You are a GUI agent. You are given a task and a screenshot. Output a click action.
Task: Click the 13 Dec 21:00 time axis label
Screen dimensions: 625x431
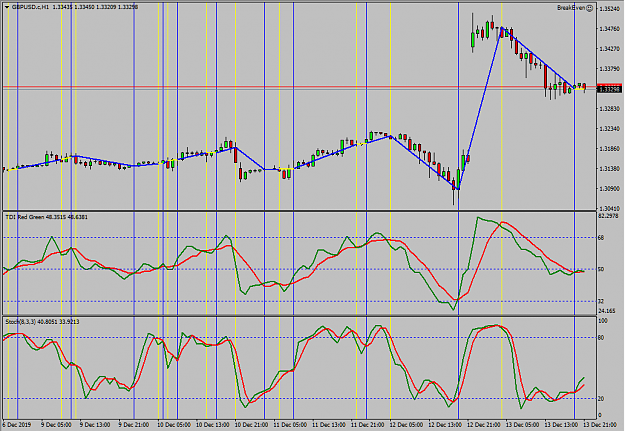(x=601, y=425)
